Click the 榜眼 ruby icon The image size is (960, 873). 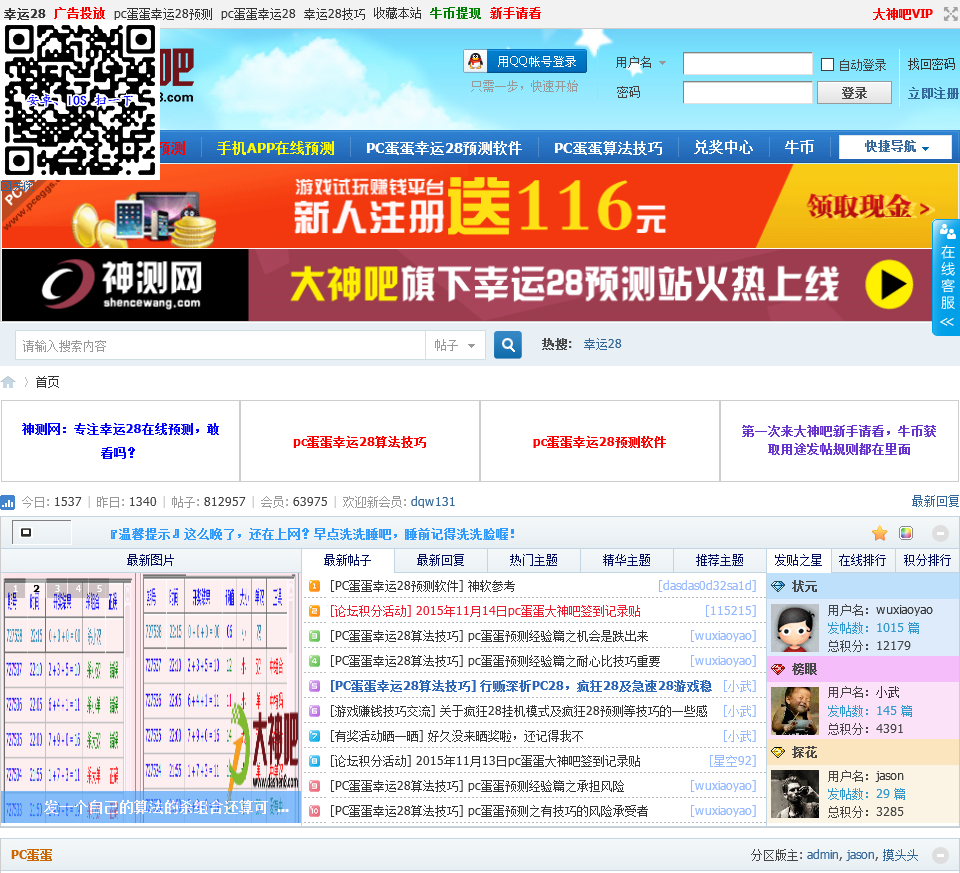(x=778, y=670)
